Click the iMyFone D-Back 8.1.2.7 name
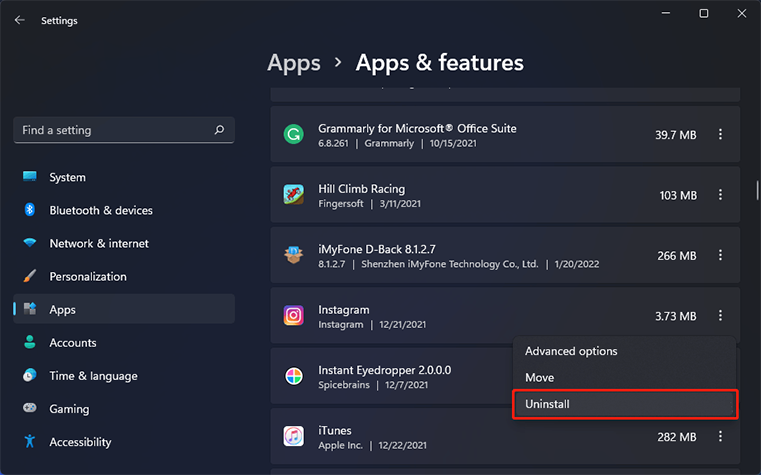The height and width of the screenshot is (475, 761). 377,249
